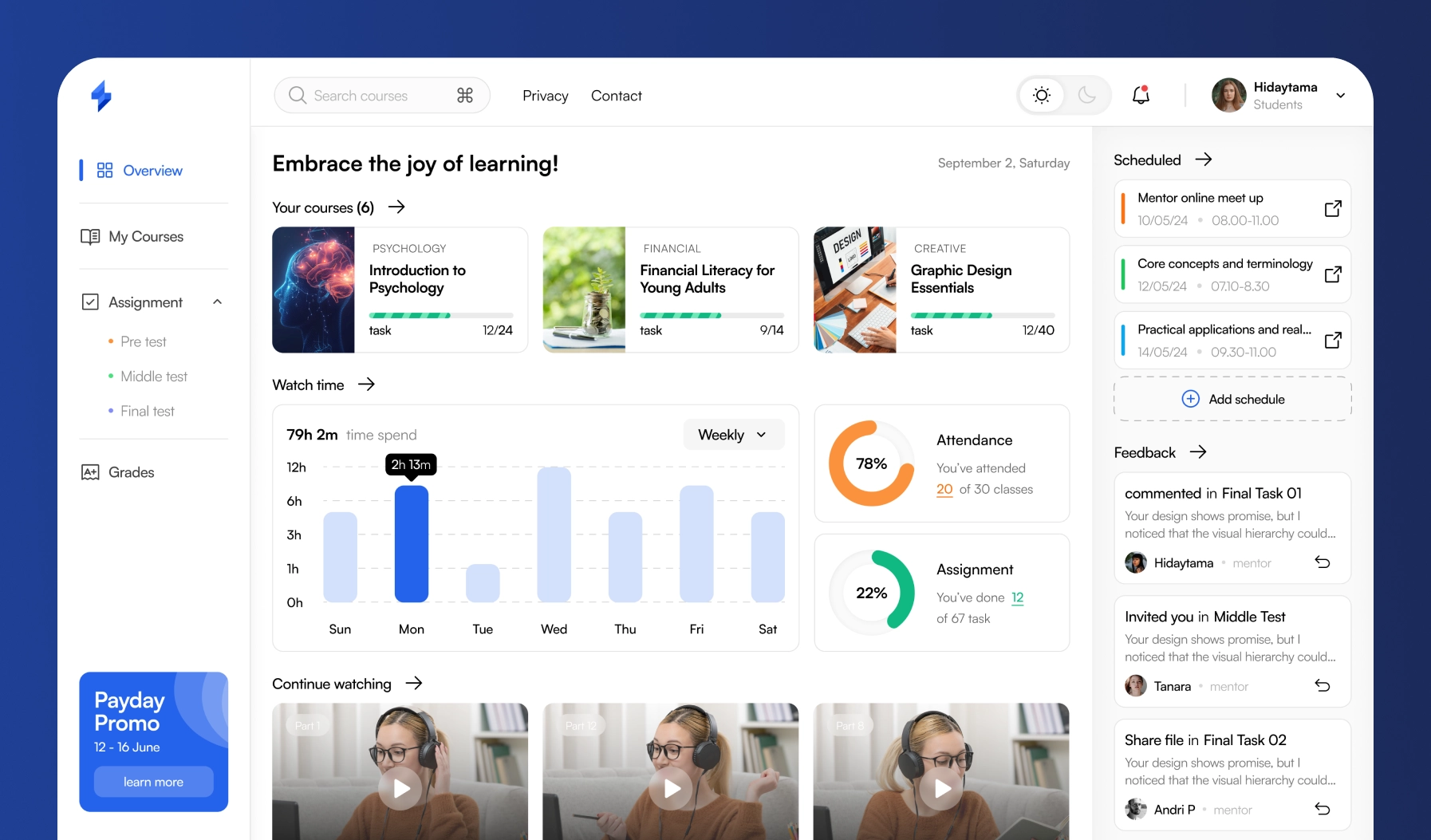Select the My Courses sidebar icon
Image resolution: width=1431 pixels, height=840 pixels.
[91, 236]
